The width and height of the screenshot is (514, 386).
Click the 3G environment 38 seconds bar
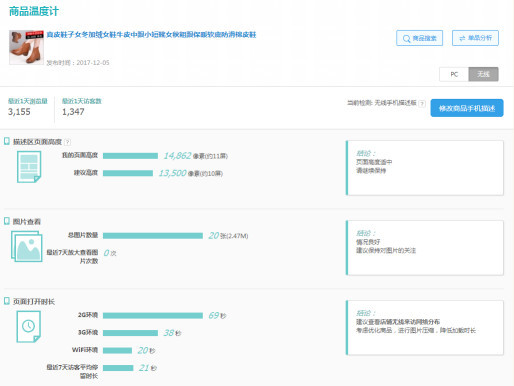click(x=130, y=333)
